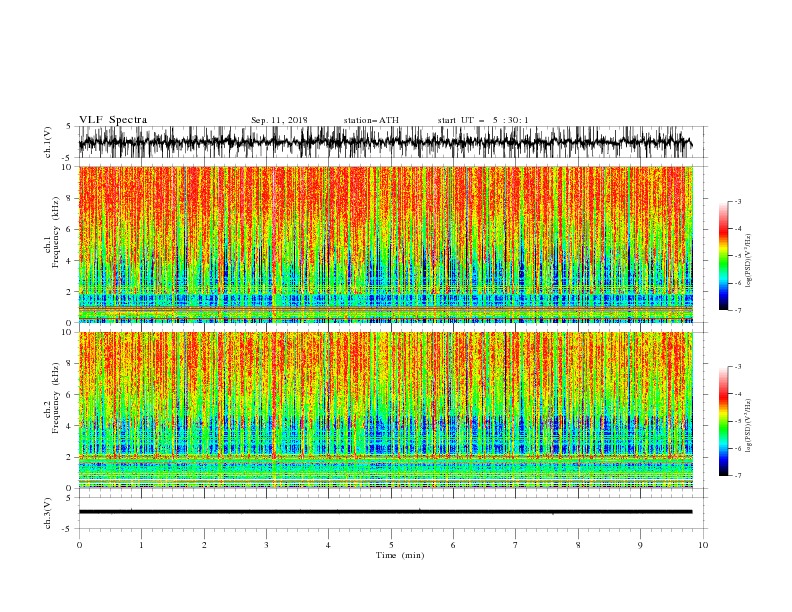
Task: Click the '8' kHz tick of ch.1 spectrogram
Action: click(x=69, y=198)
